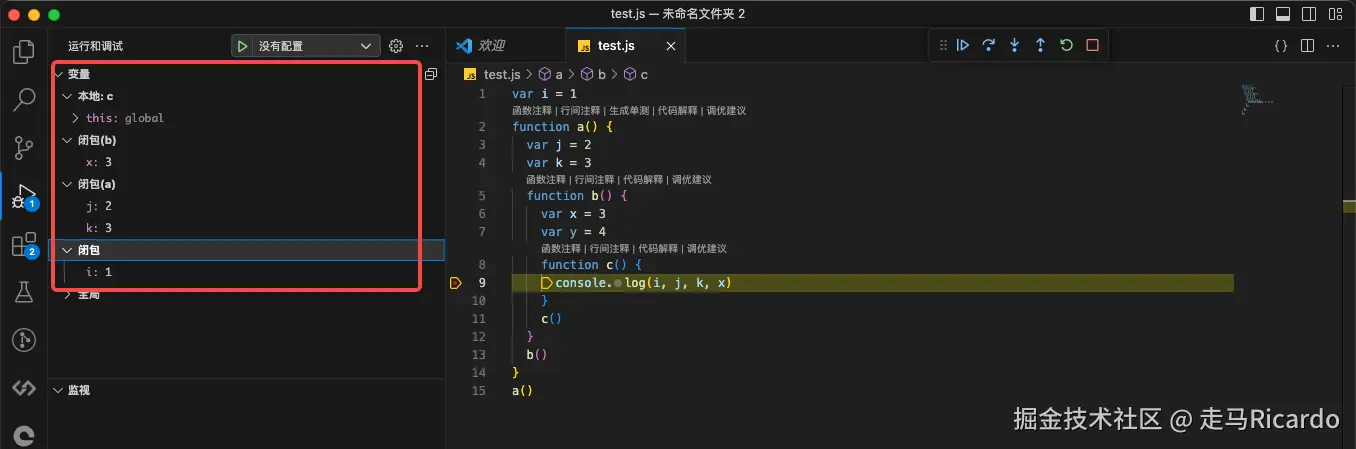Click the final 'a()' call on line 15

tap(522, 391)
